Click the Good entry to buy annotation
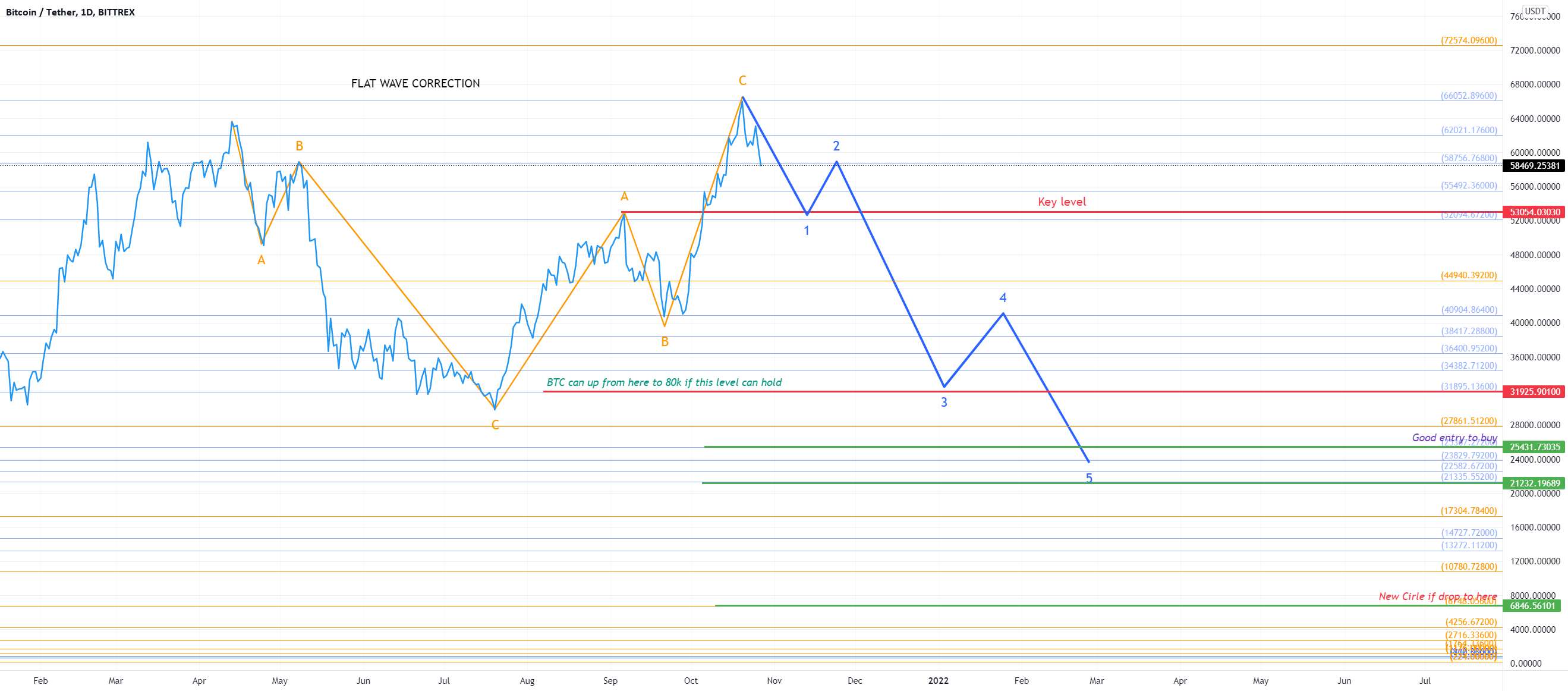The height and width of the screenshot is (691, 1568). [x=1454, y=438]
